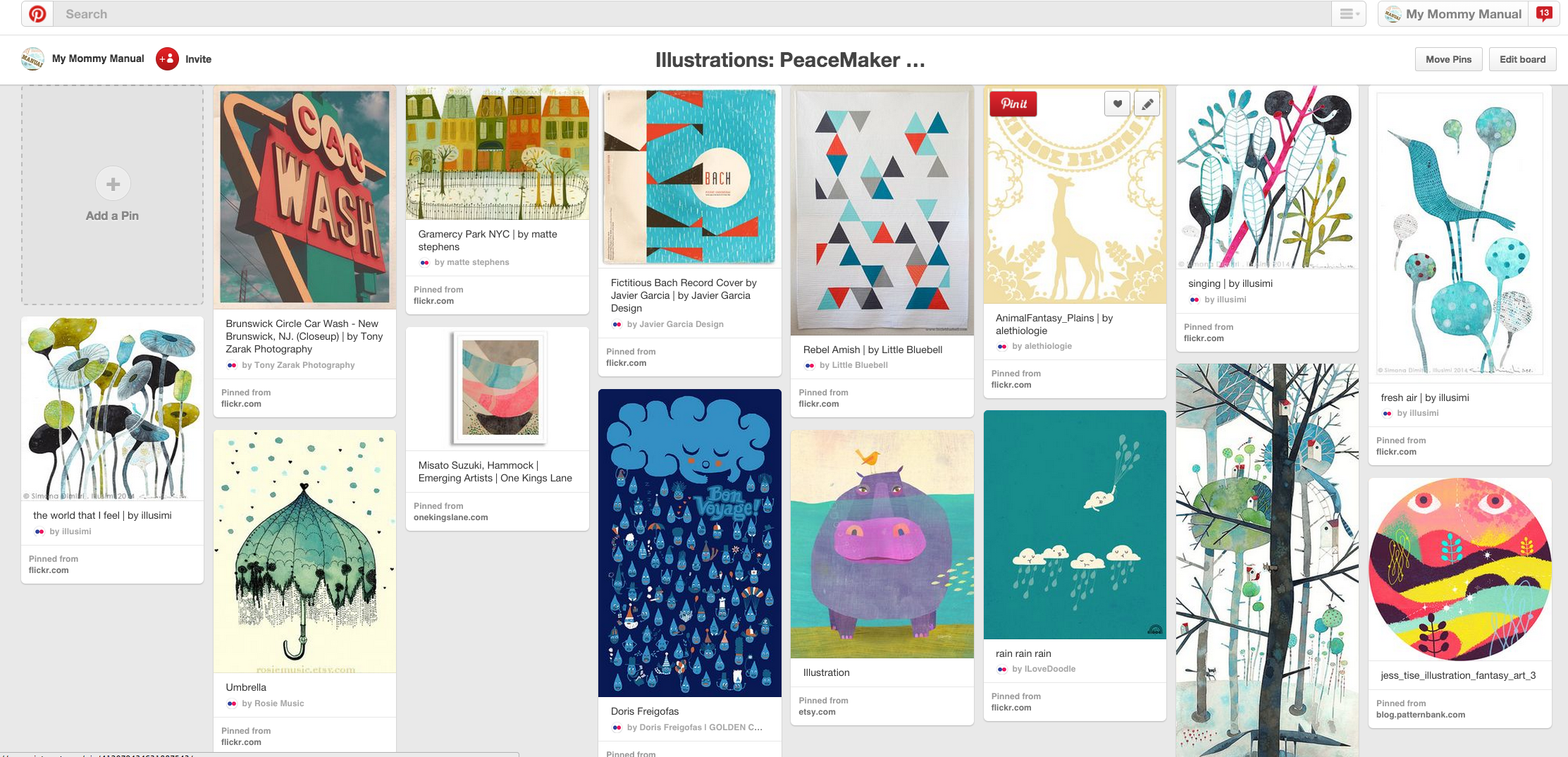
Task: Open the notifications badge showing 13
Action: click(x=1543, y=14)
